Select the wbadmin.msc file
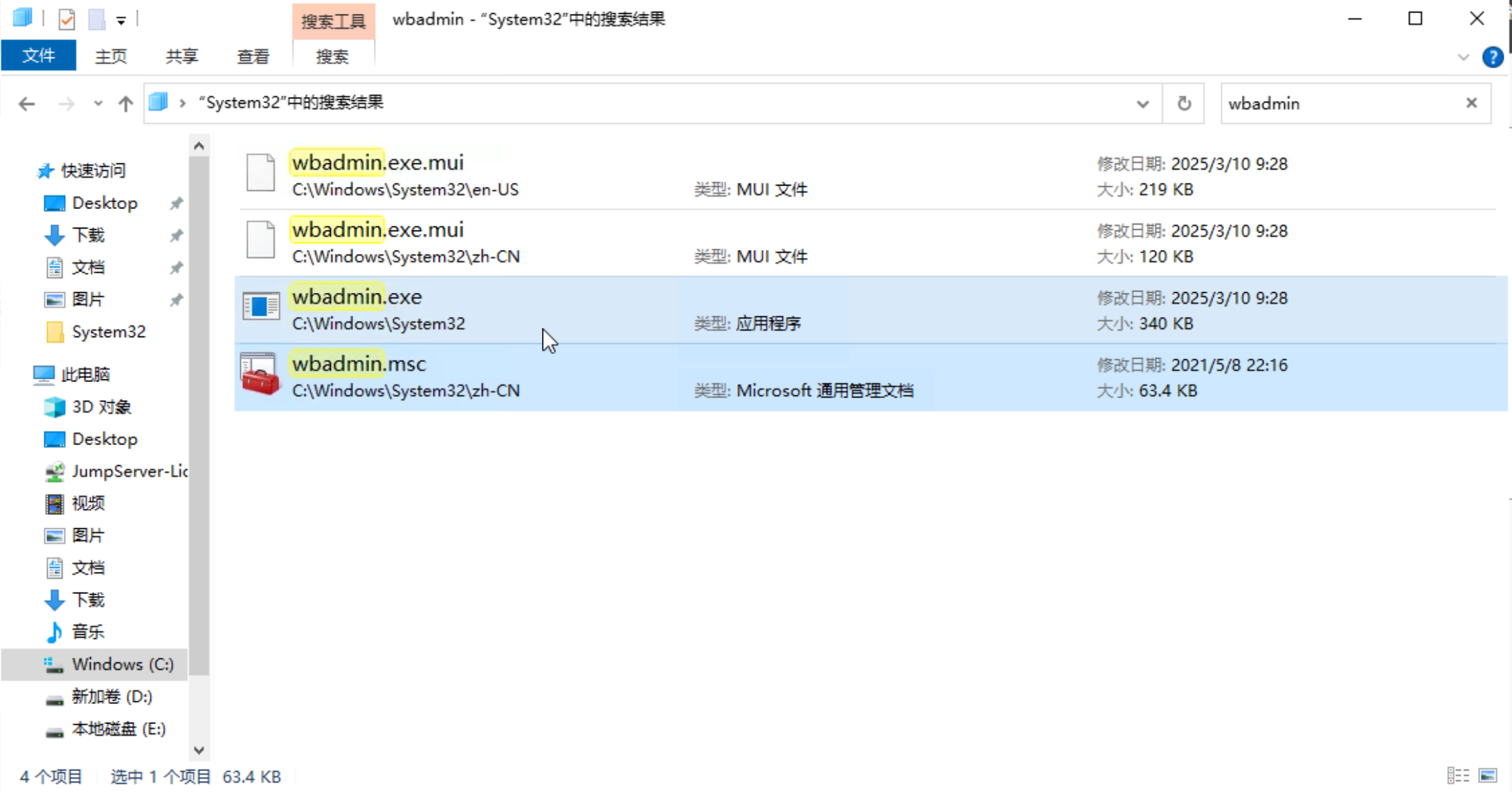The width and height of the screenshot is (1512, 792). pyautogui.click(x=870, y=377)
